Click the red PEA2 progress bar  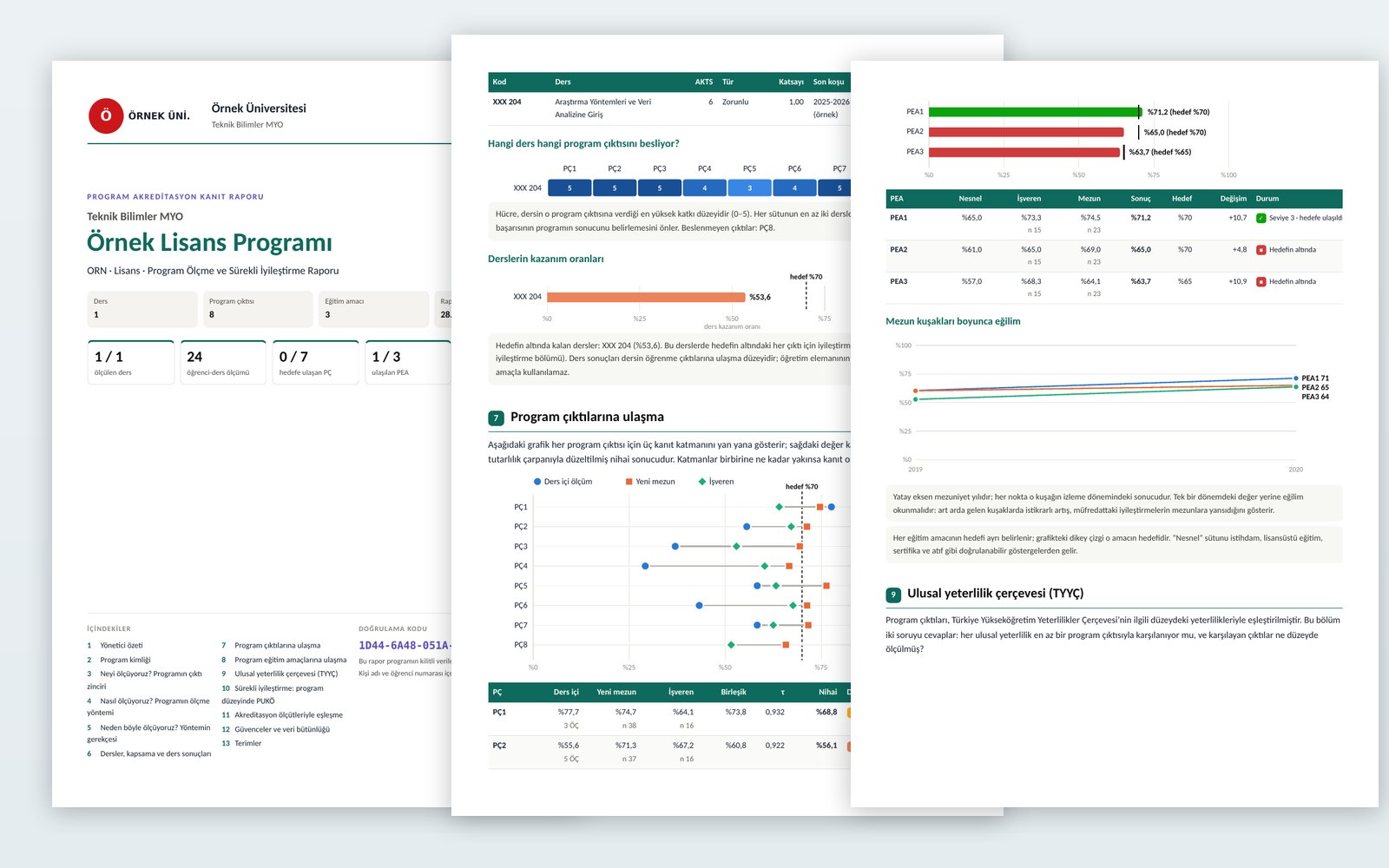pyautogui.click(x=1026, y=132)
